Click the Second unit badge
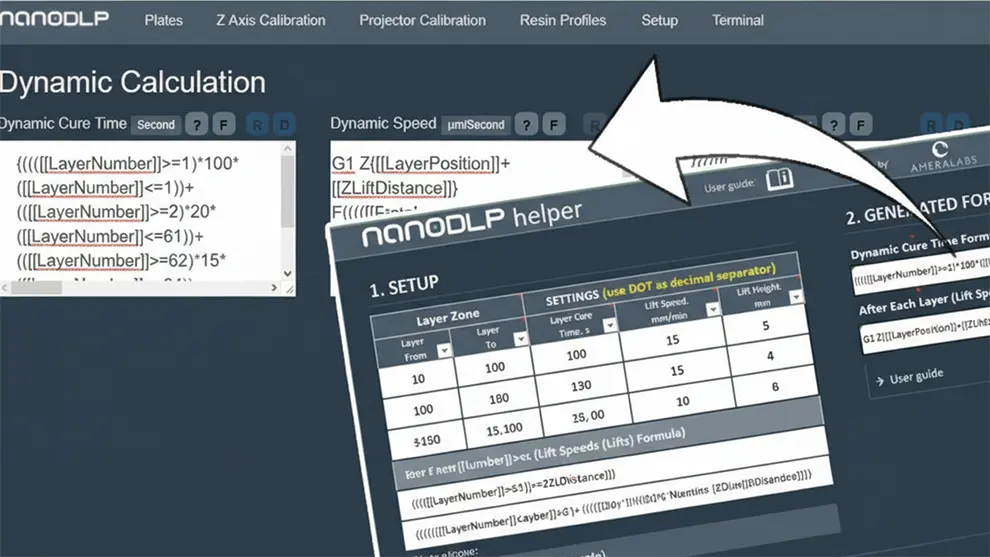The height and width of the screenshot is (557, 990). pyautogui.click(x=156, y=125)
